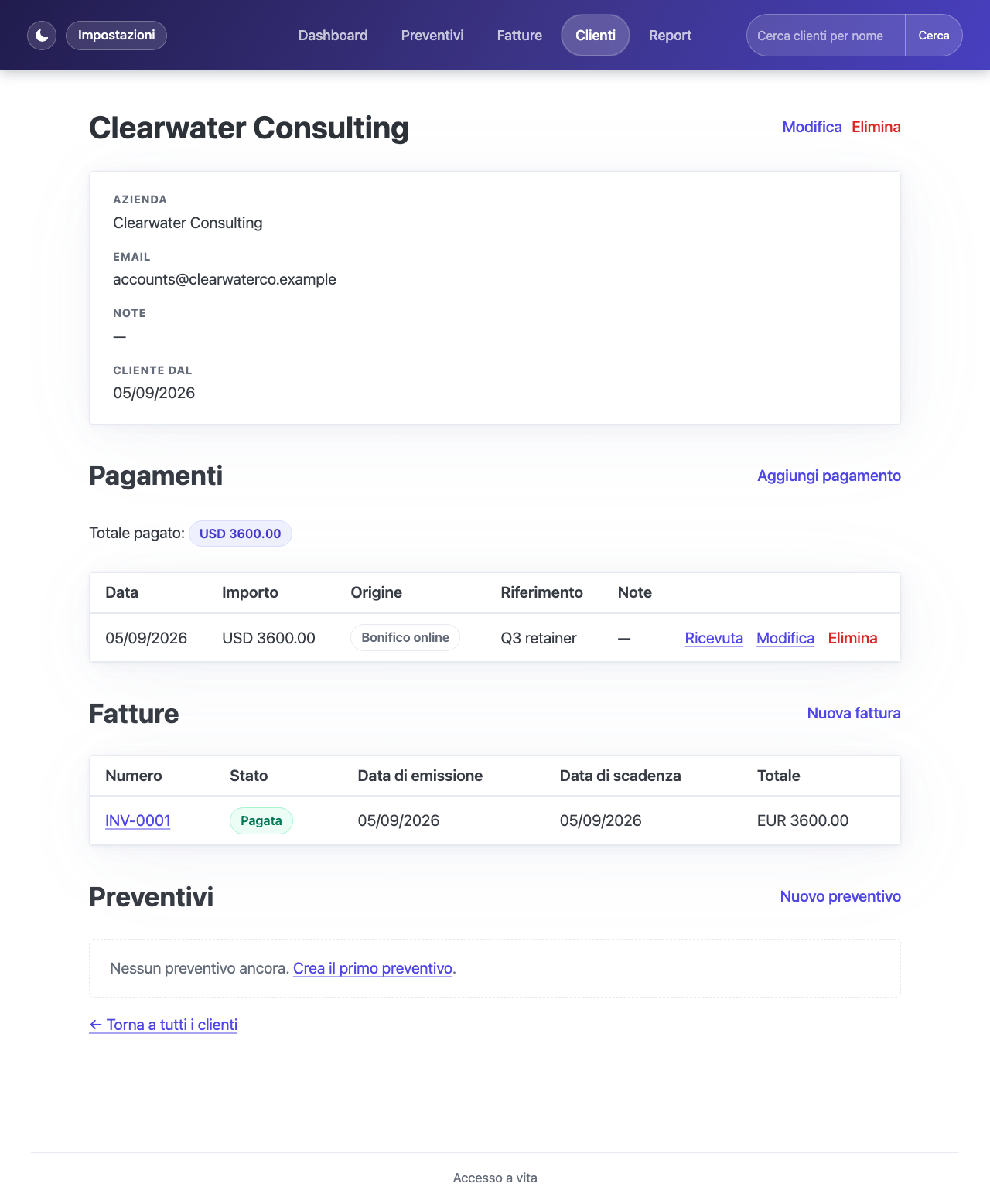Focus the Cerca clienti per nome field

826,36
